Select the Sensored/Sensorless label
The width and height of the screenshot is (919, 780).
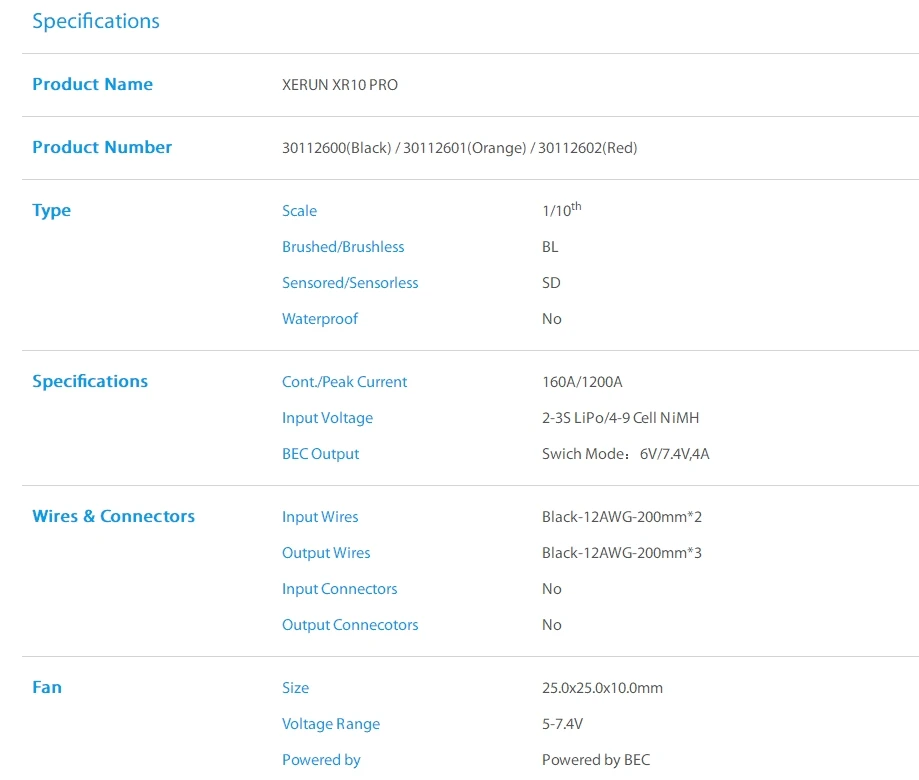[350, 283]
